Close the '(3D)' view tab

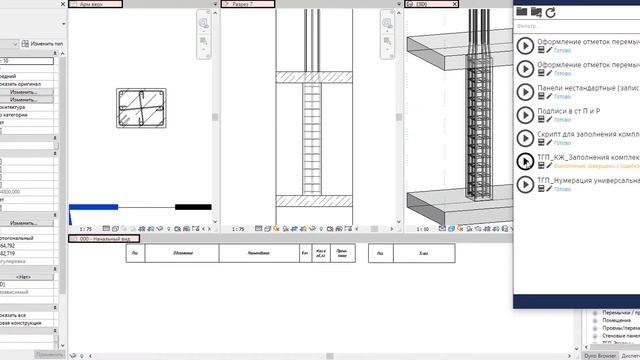[x=455, y=4]
